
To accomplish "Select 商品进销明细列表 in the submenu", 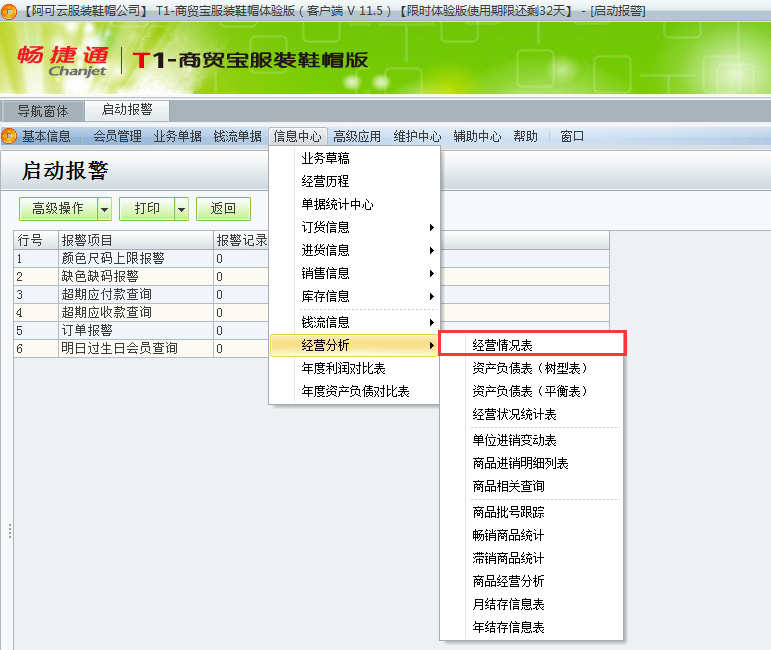I will pos(531,464).
